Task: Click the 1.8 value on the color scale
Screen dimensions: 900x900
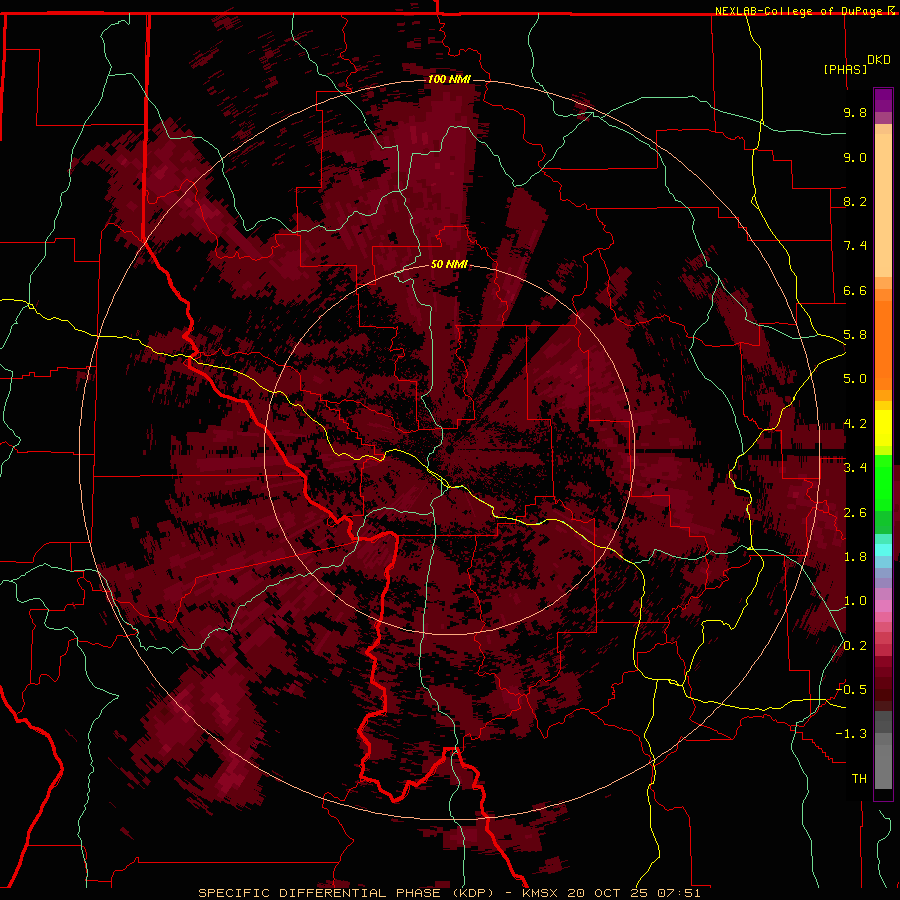Action: pyautogui.click(x=855, y=557)
